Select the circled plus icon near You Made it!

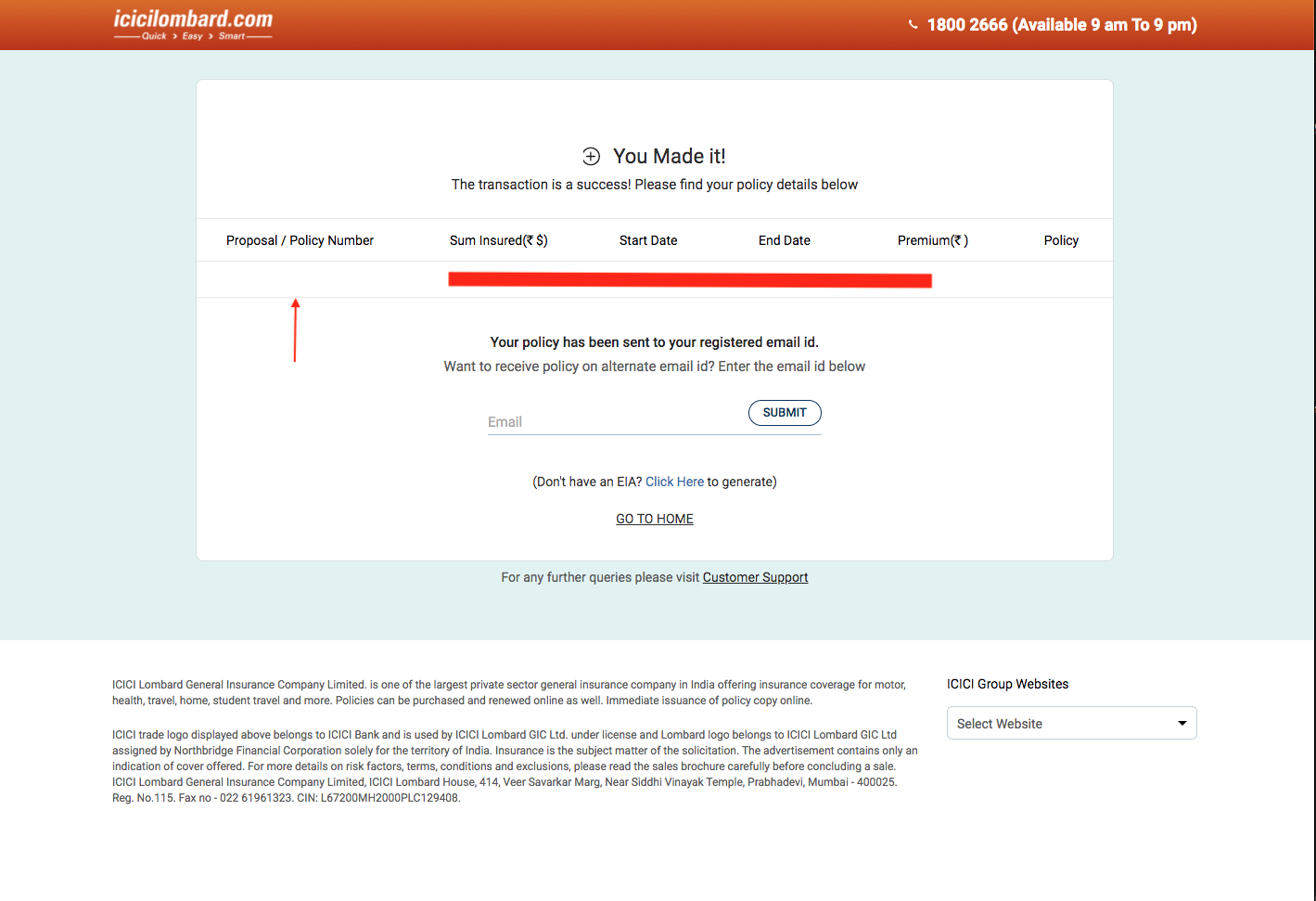(x=591, y=156)
